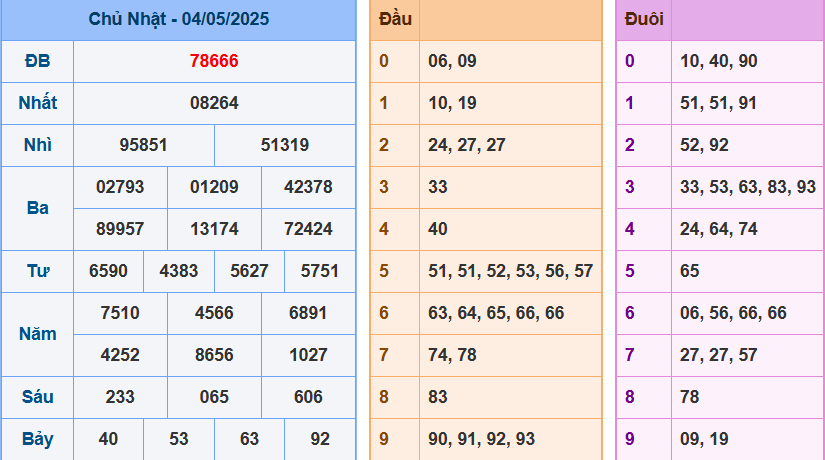Viewport: 825px width, 460px height.
Task: Click Đầu row 7 values 74, 78
Action: pyautogui.click(x=452, y=355)
